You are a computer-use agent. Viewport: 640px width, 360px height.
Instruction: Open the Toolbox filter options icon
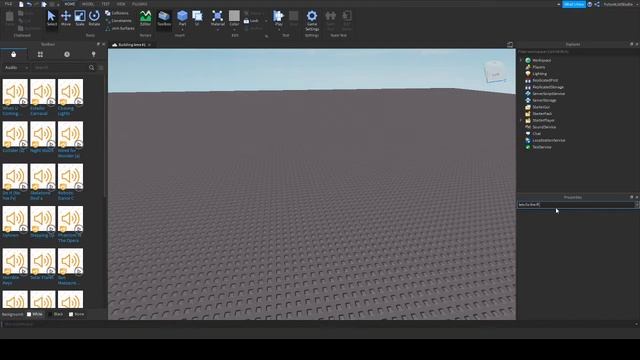pyautogui.click(x=101, y=68)
